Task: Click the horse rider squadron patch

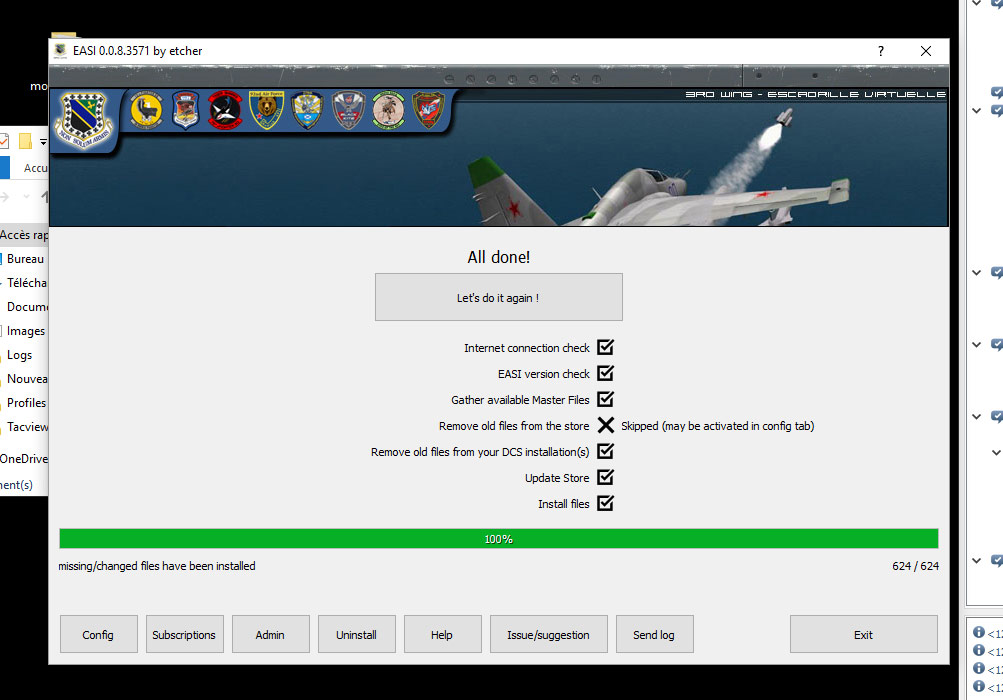Action: pyautogui.click(x=388, y=110)
